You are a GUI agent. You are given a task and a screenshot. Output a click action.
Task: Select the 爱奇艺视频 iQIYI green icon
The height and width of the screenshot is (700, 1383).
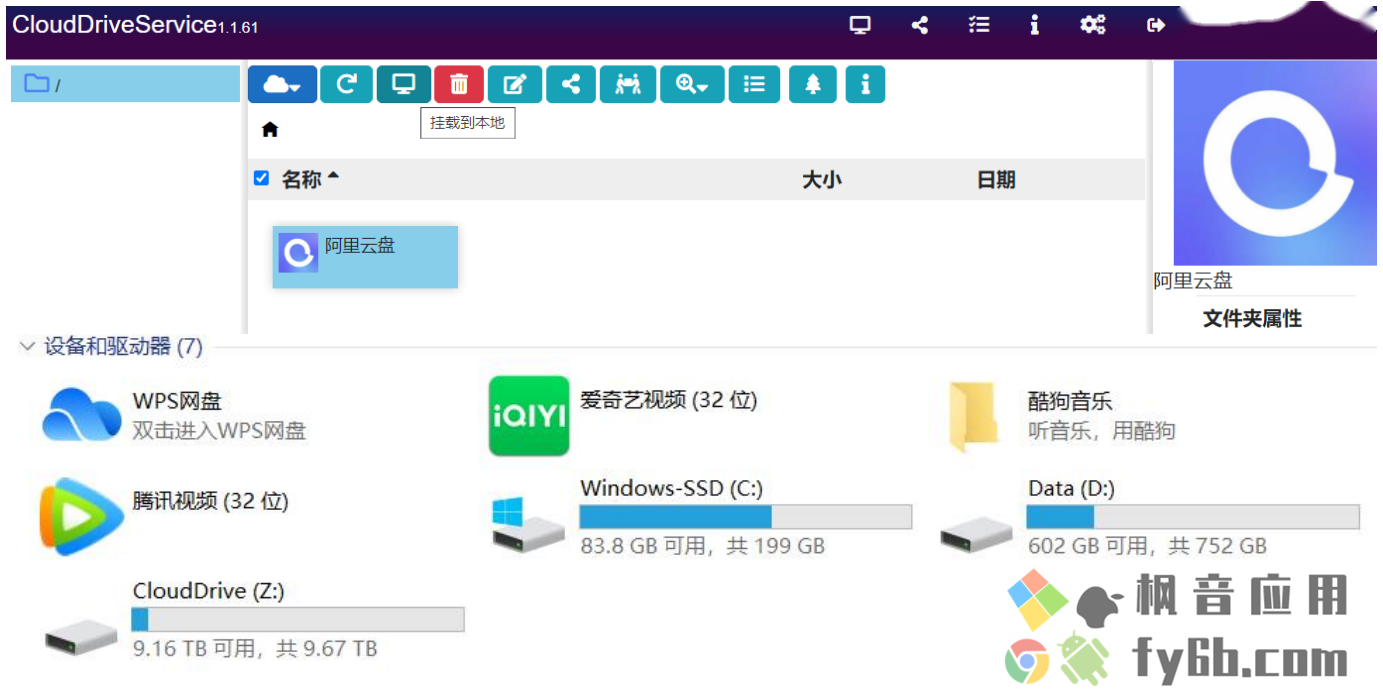(x=529, y=416)
